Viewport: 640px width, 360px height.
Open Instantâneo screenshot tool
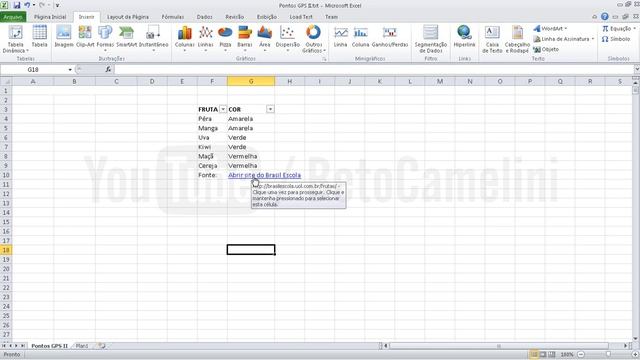pos(153,38)
